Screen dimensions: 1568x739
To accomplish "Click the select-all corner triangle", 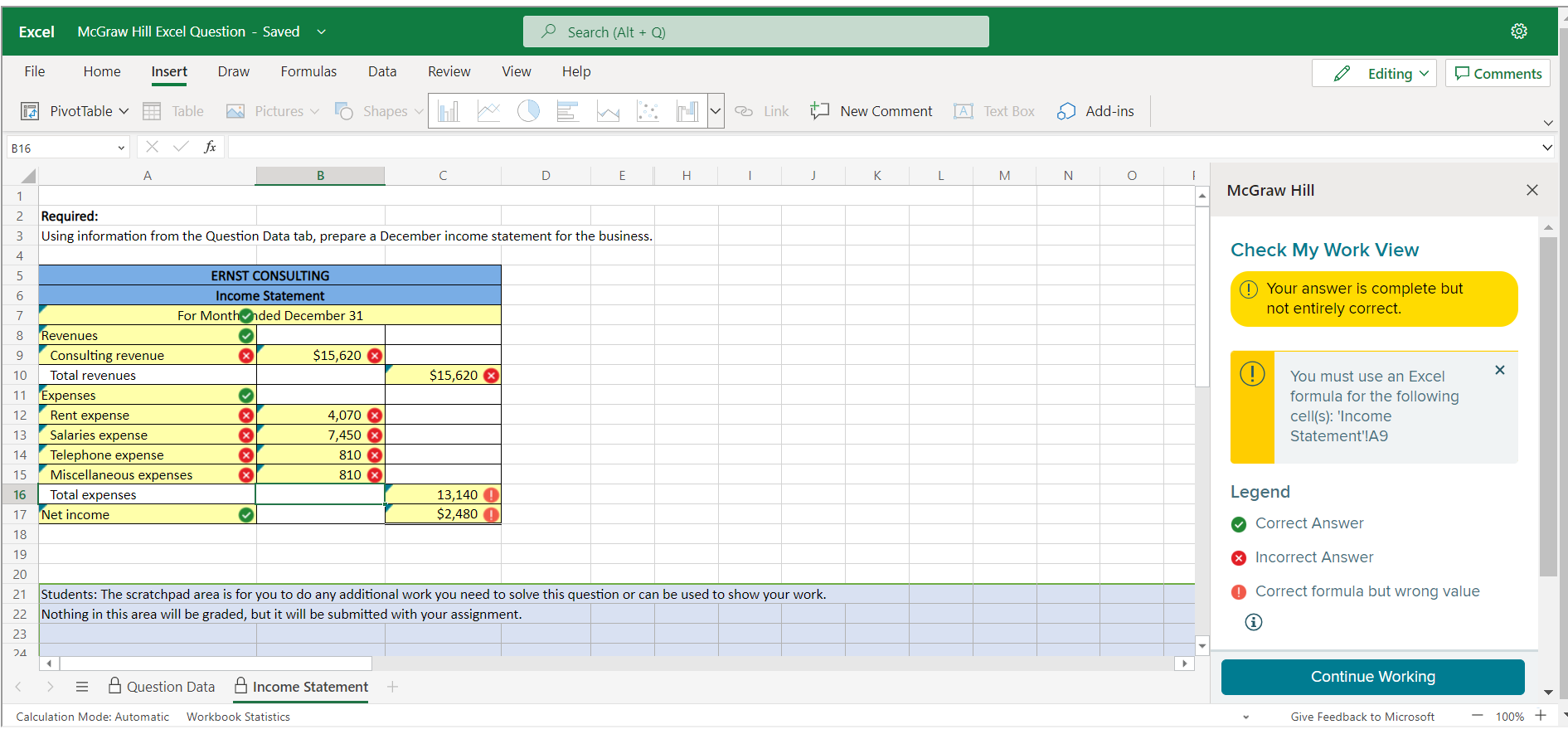I will click(x=28, y=176).
